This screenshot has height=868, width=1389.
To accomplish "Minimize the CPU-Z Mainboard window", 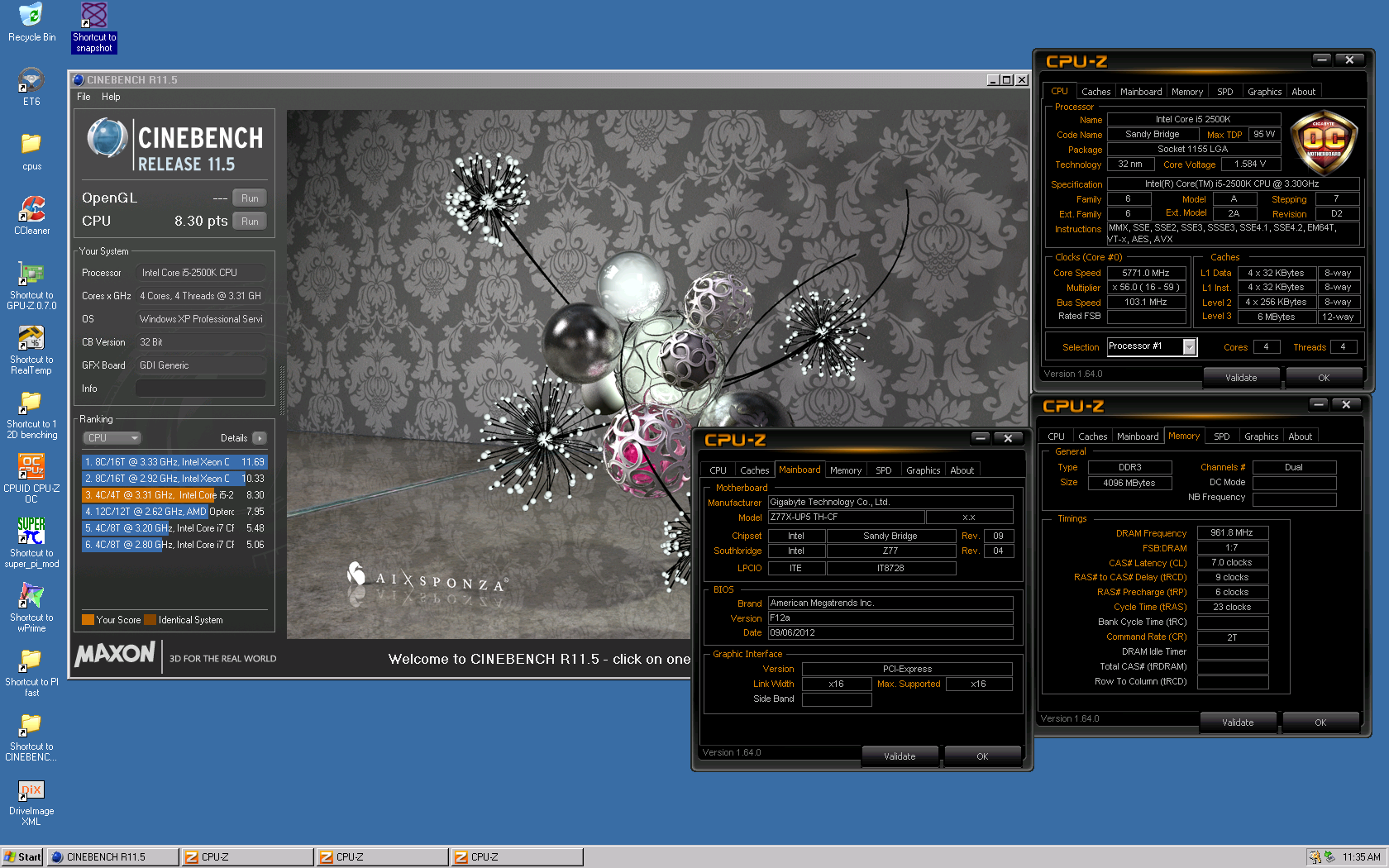I will [x=981, y=438].
